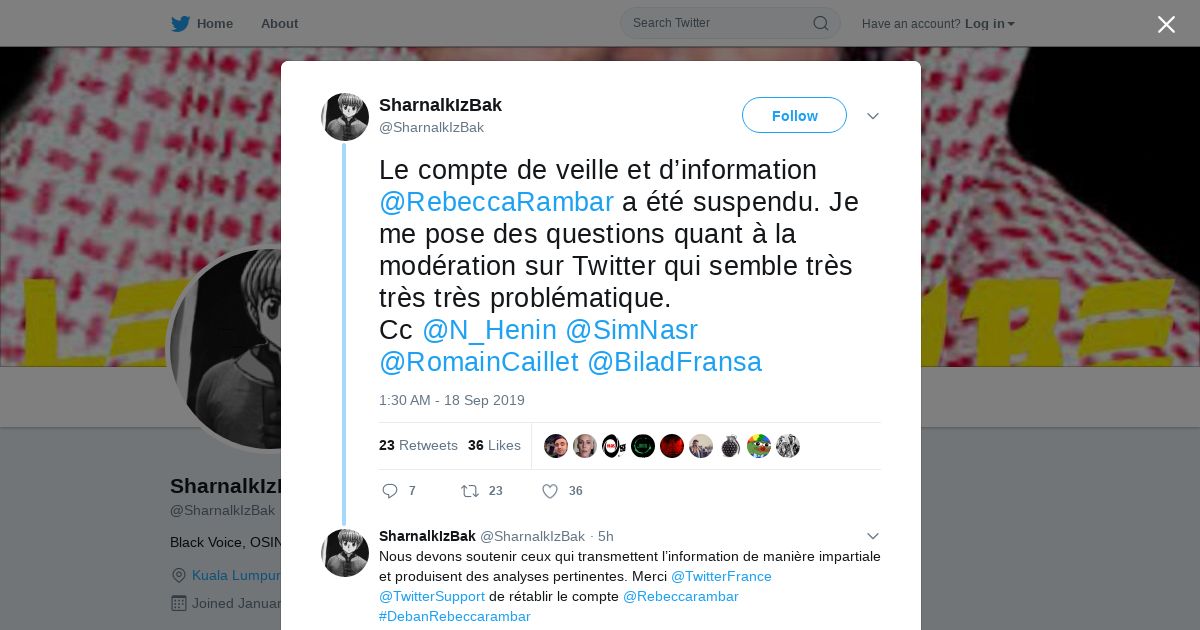Retweet the tweet using the retweet icon
Screen dimensions: 1200x630
point(470,491)
